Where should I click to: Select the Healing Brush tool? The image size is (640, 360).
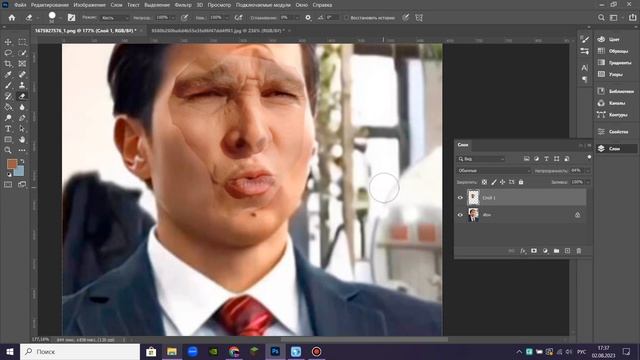click(22, 74)
